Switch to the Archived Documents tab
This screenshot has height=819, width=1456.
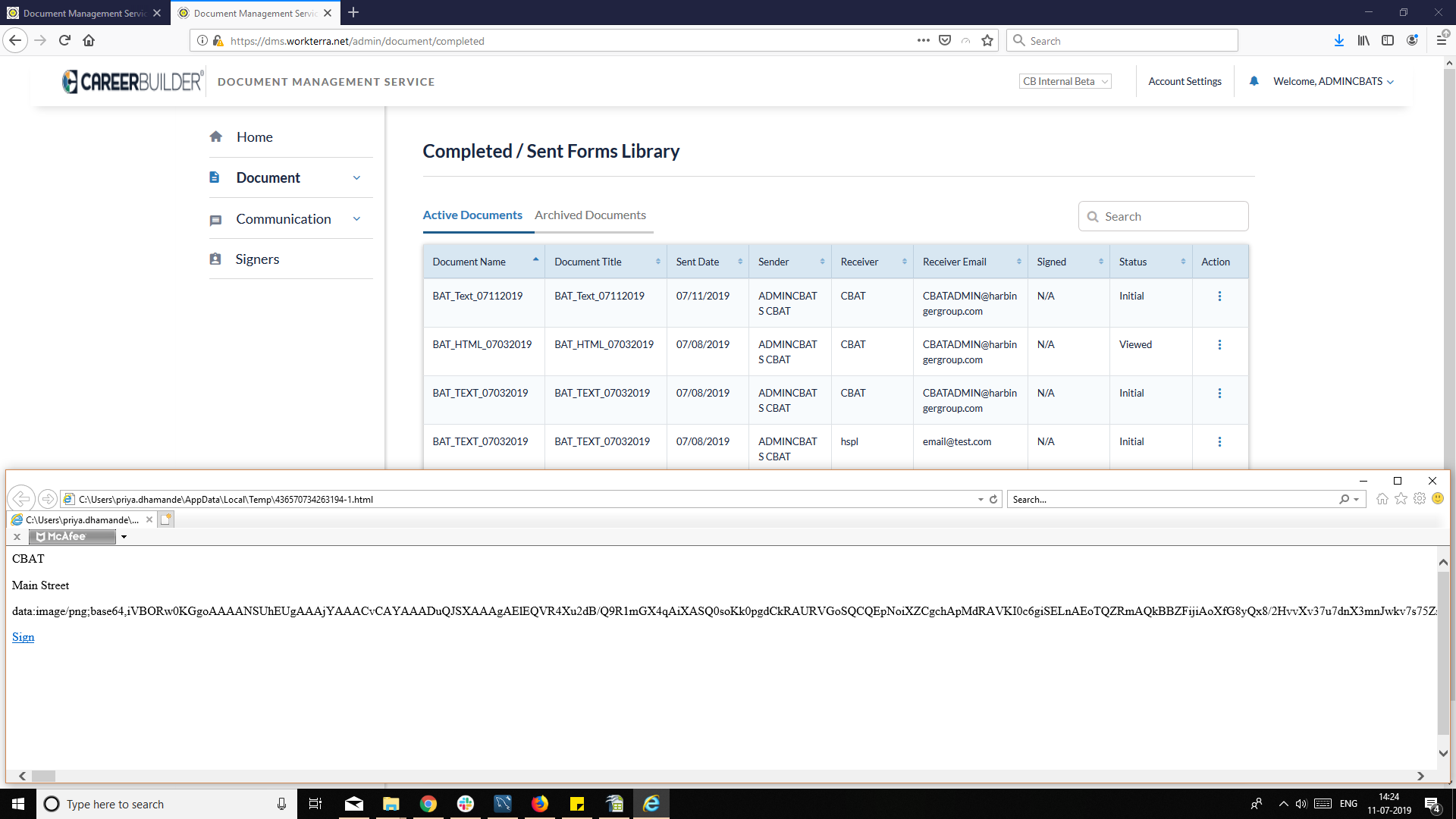pos(590,215)
